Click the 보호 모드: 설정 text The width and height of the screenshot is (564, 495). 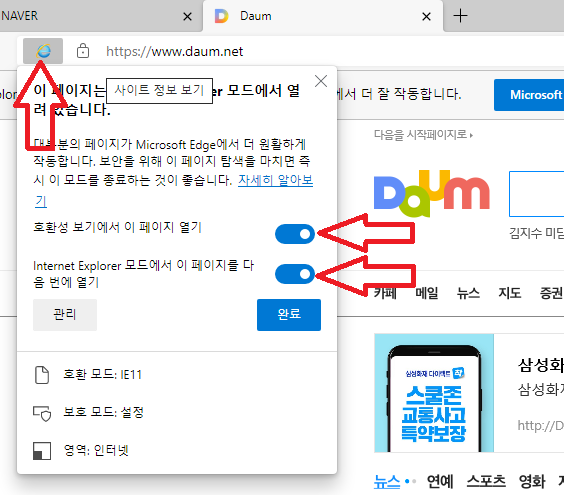point(104,412)
